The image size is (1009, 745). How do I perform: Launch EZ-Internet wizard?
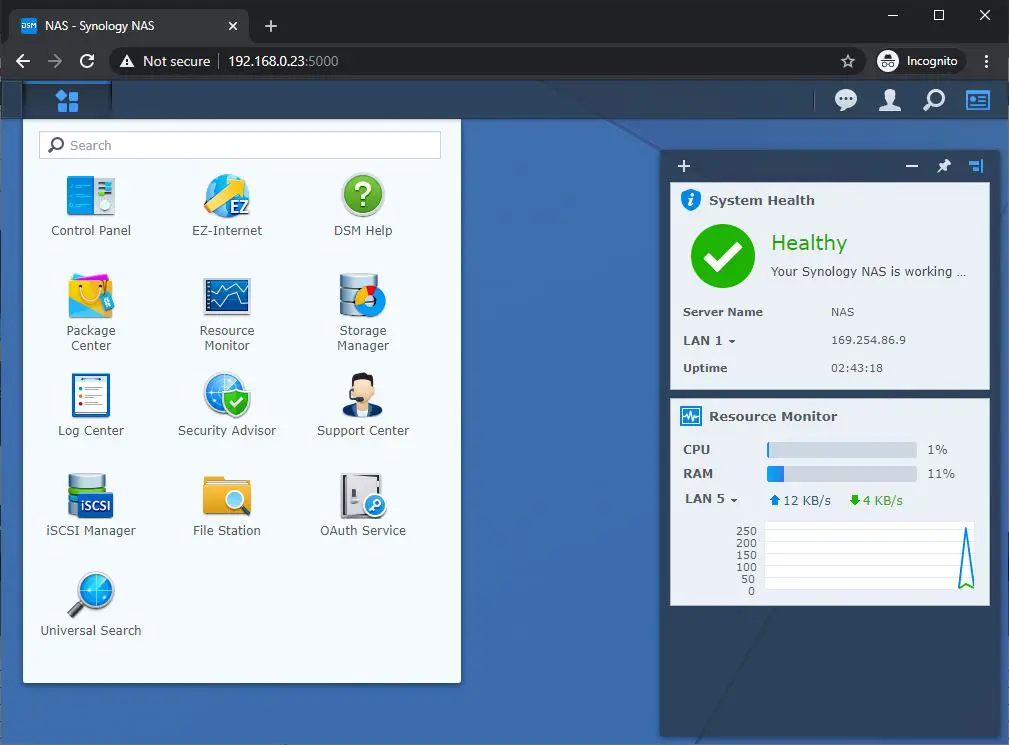227,206
